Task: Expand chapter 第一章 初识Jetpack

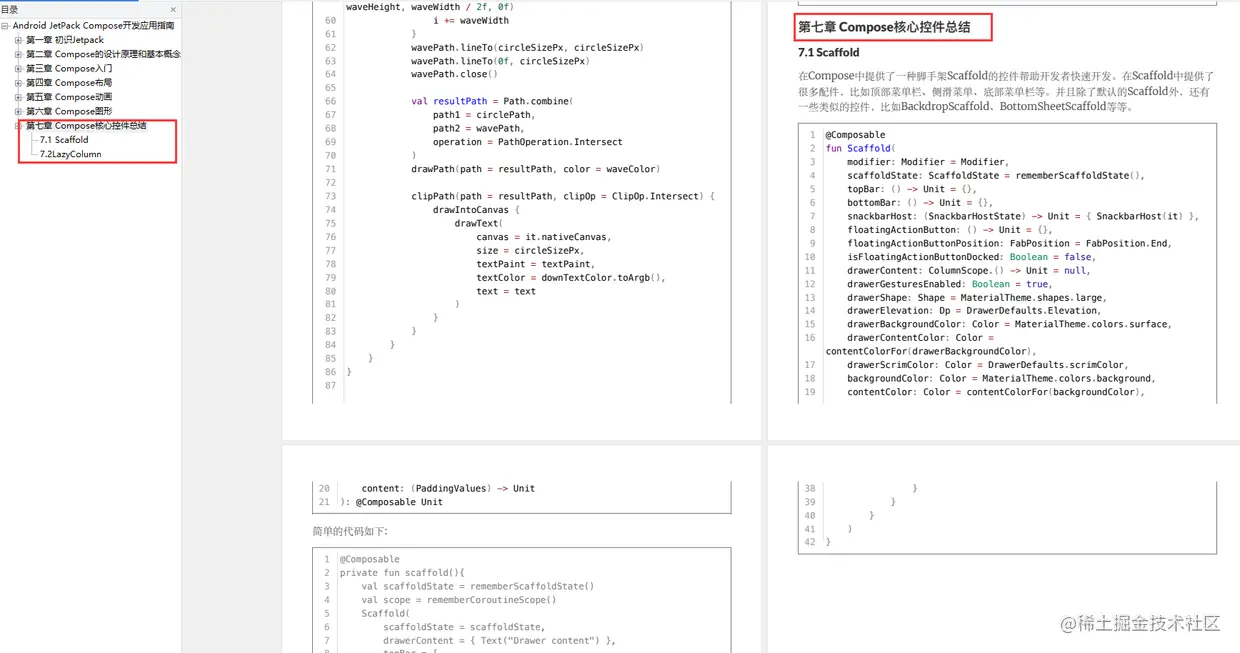Action: coord(18,40)
